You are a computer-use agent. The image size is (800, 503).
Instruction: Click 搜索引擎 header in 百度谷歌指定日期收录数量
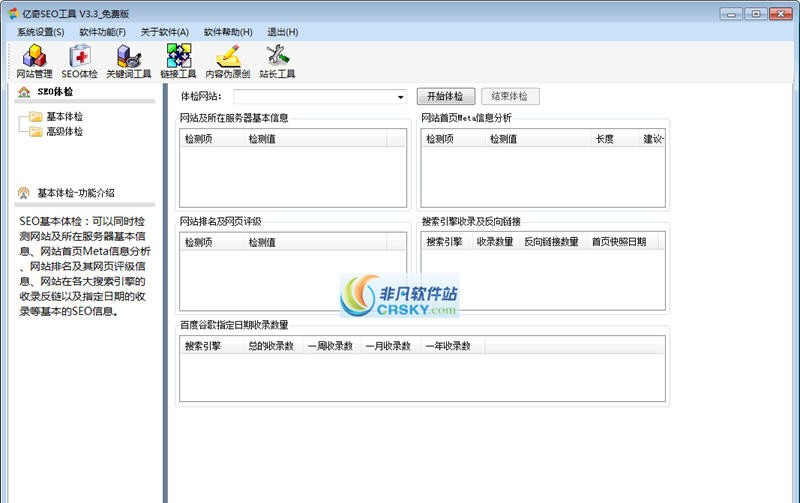(212, 346)
